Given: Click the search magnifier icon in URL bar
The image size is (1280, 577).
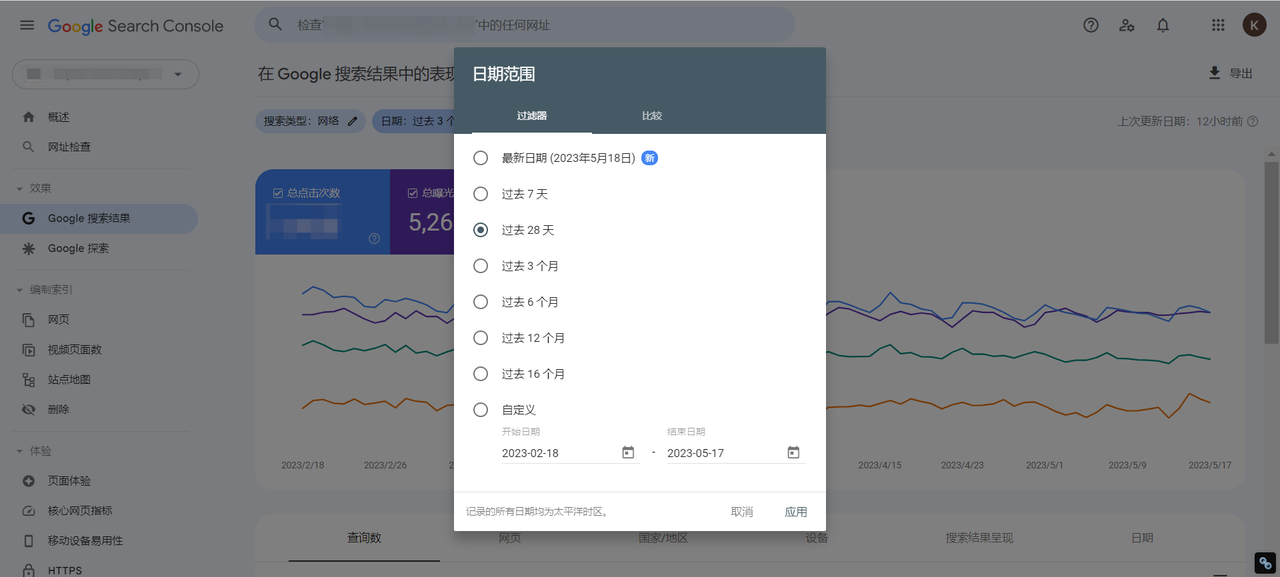Looking at the screenshot, I should coord(275,25).
